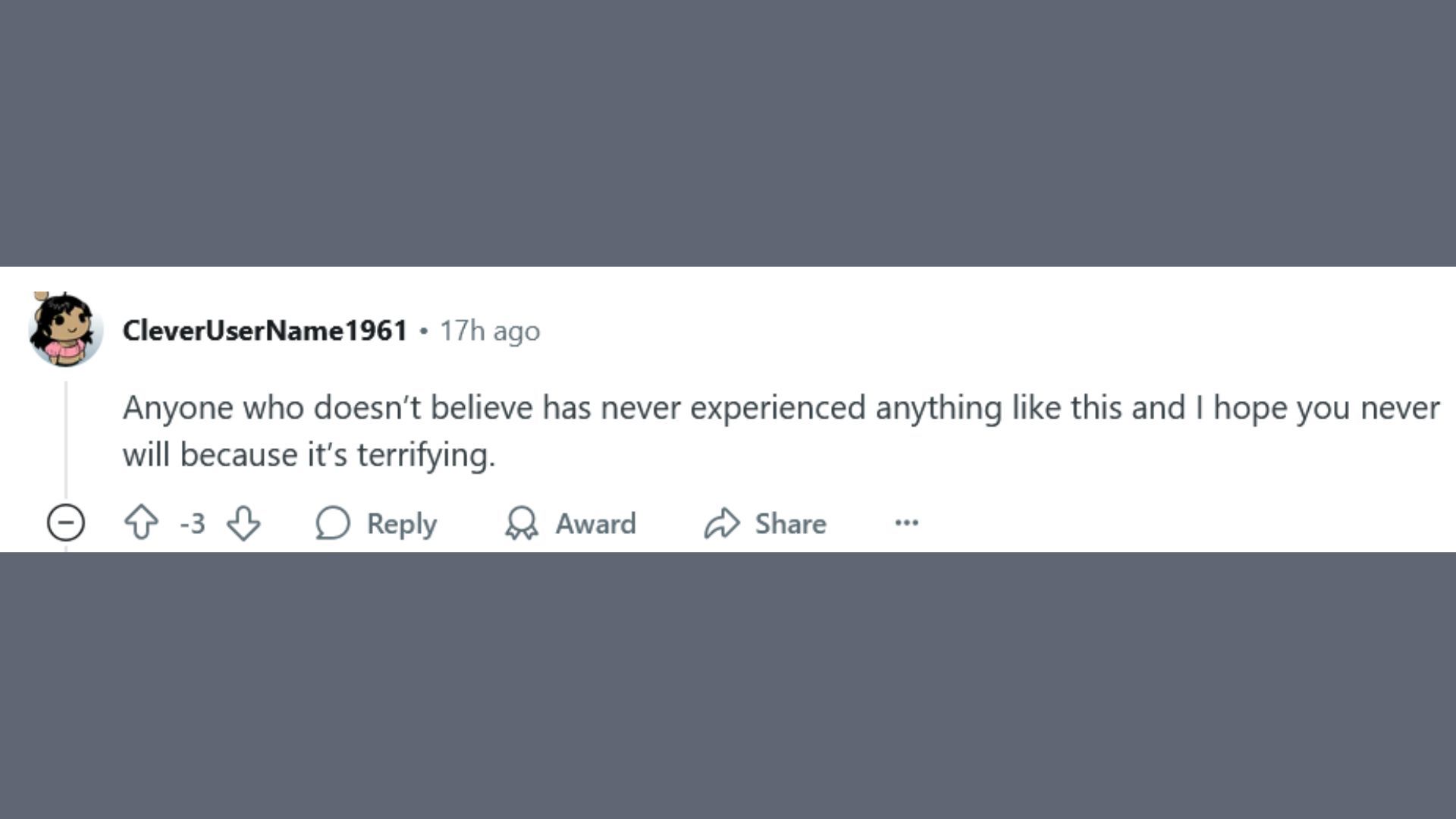The image size is (1456, 819).
Task: Upvote the comment by CleverUserName1961
Action: tap(141, 523)
